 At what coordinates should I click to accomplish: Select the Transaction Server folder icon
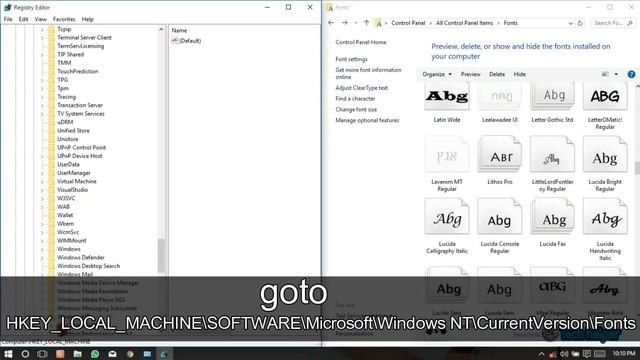tap(51, 105)
